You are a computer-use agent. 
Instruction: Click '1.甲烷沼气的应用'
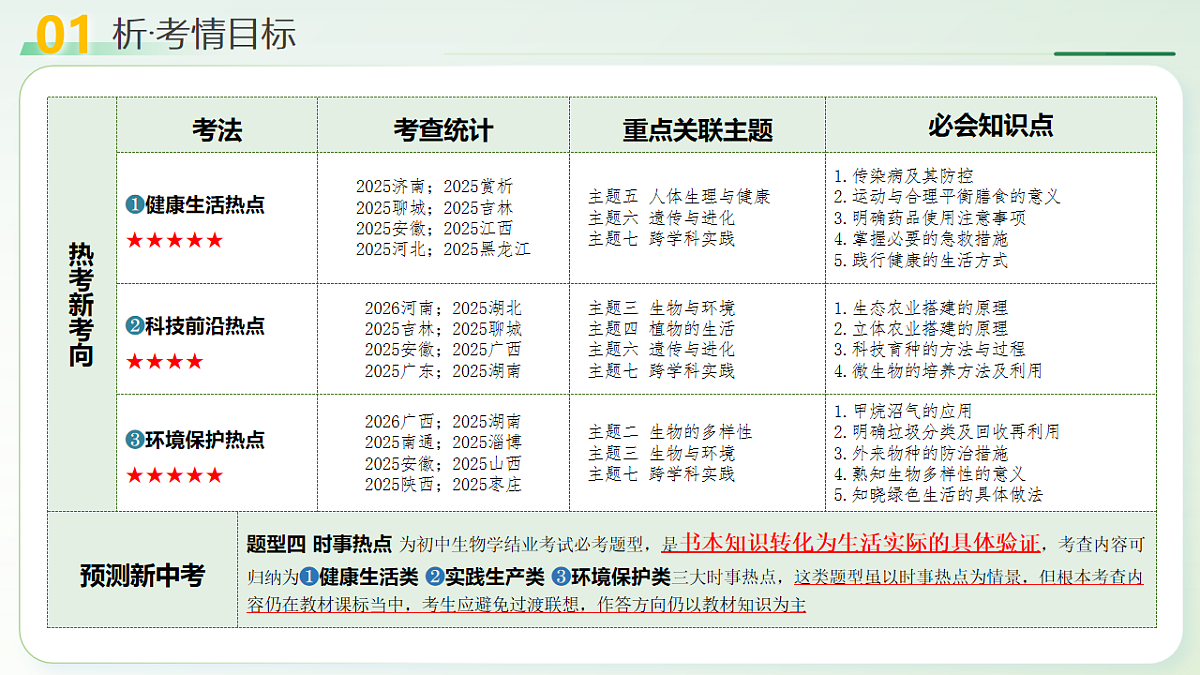[x=903, y=411]
